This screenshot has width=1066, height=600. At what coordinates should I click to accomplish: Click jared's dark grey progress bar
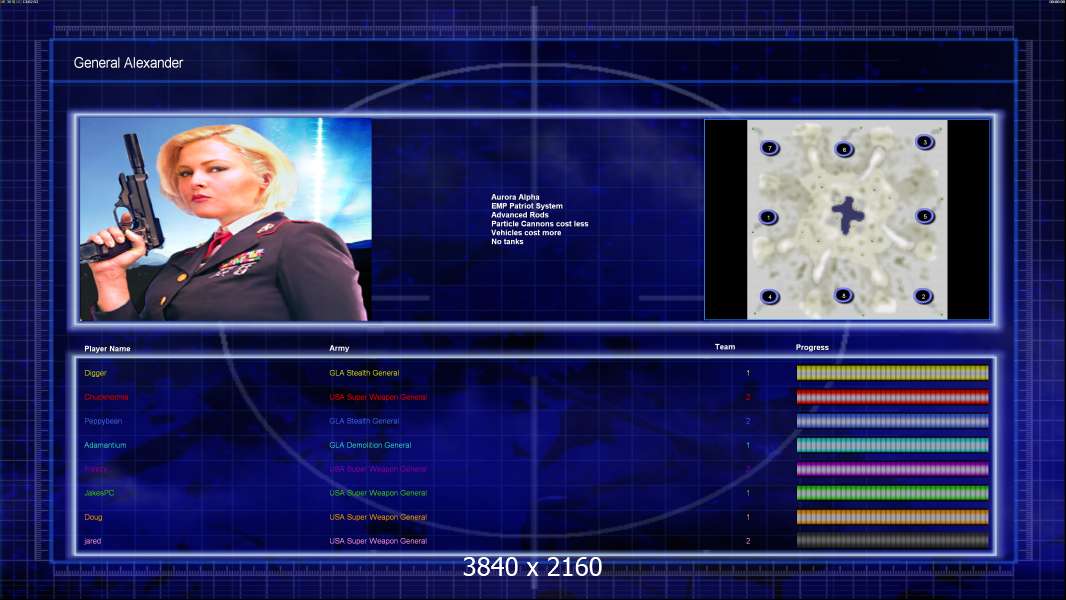pyautogui.click(x=892, y=541)
